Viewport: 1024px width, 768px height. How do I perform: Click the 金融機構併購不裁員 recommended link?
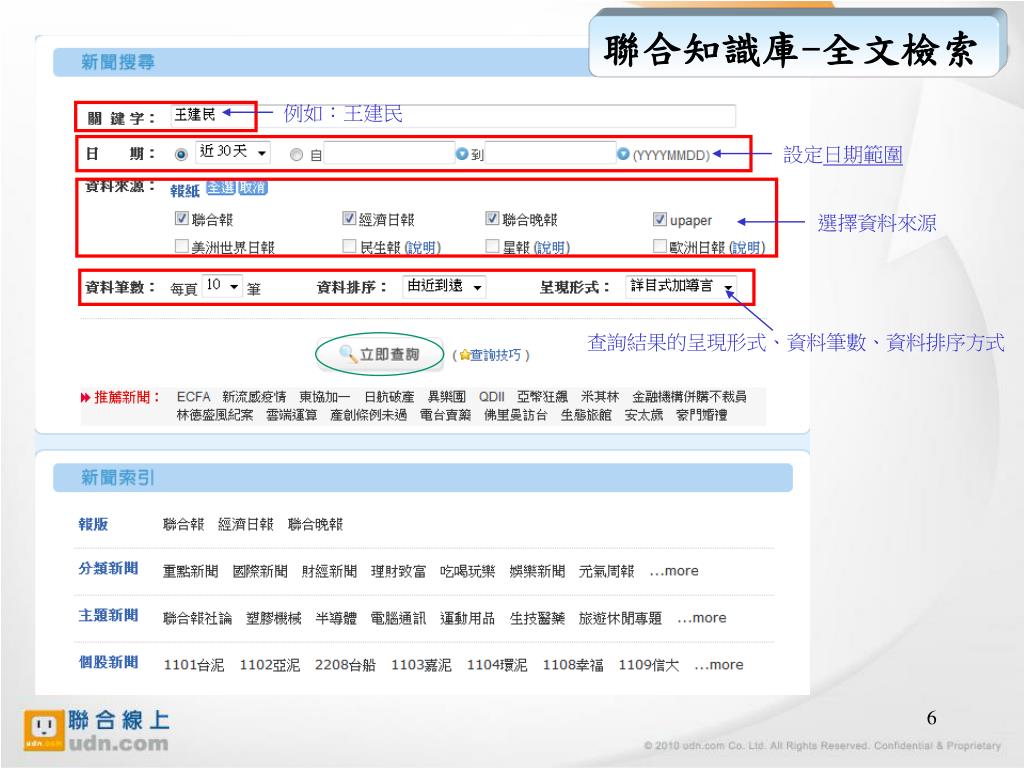click(690, 397)
